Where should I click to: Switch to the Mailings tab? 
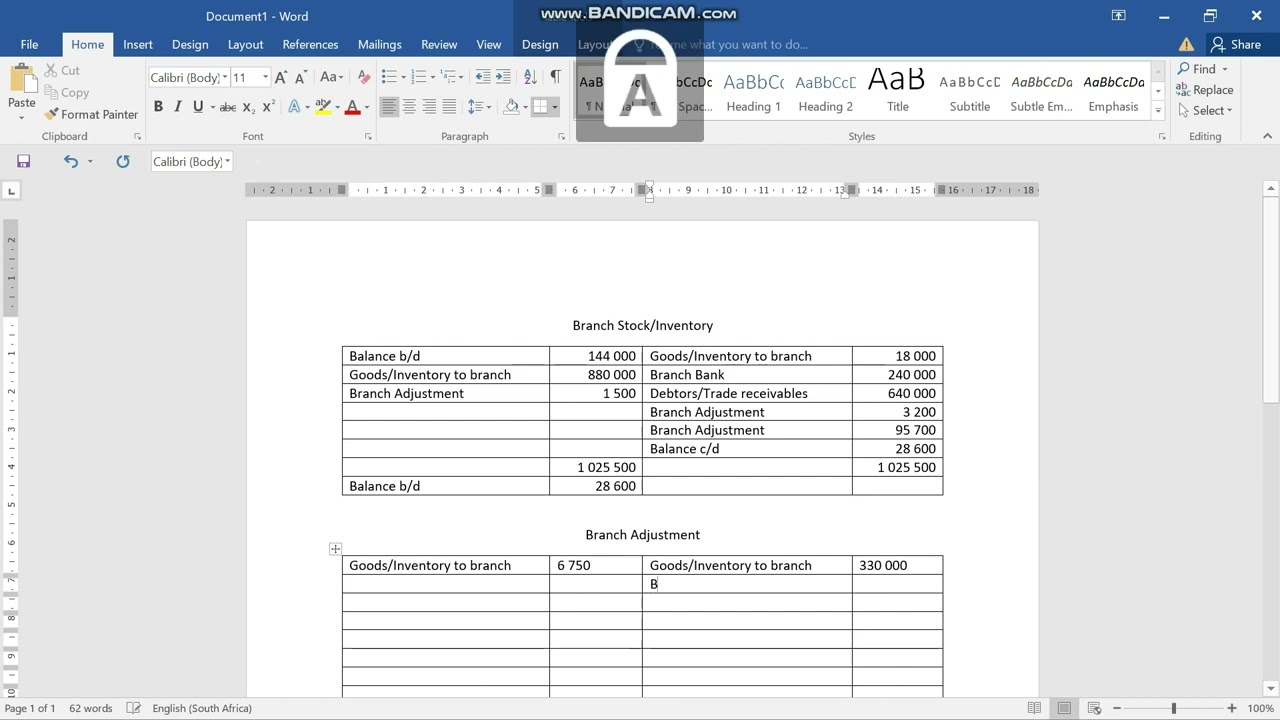(380, 44)
